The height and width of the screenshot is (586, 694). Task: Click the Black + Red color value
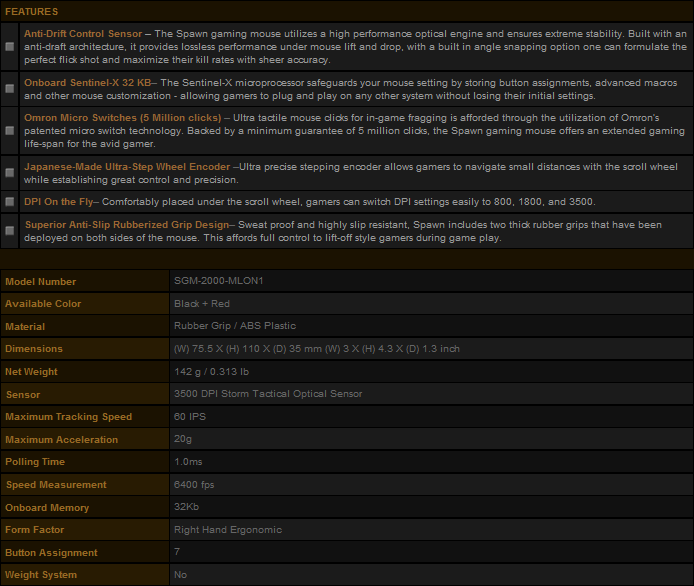[202, 303]
